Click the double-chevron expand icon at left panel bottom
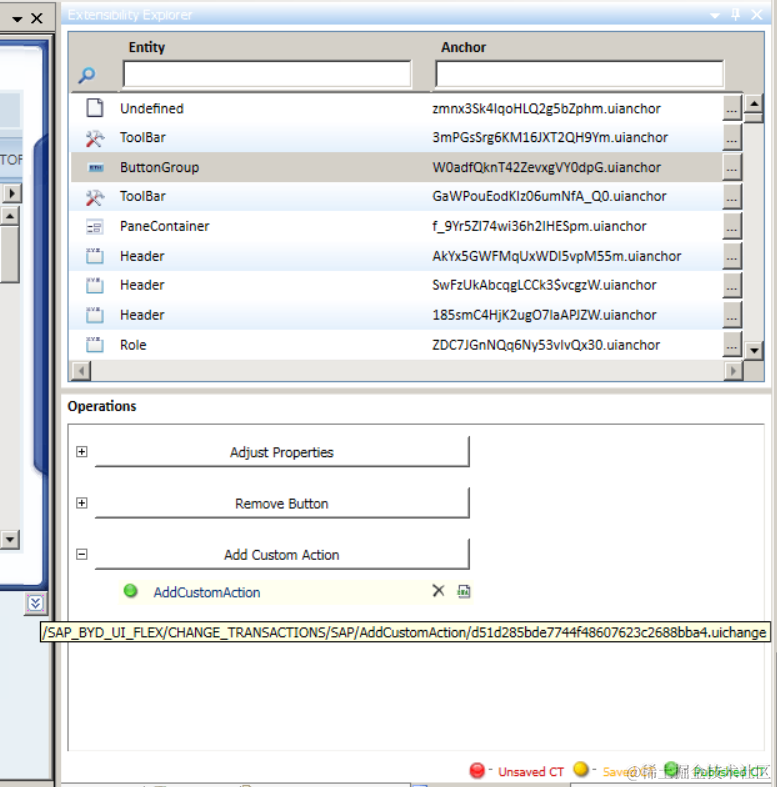 coord(35,603)
